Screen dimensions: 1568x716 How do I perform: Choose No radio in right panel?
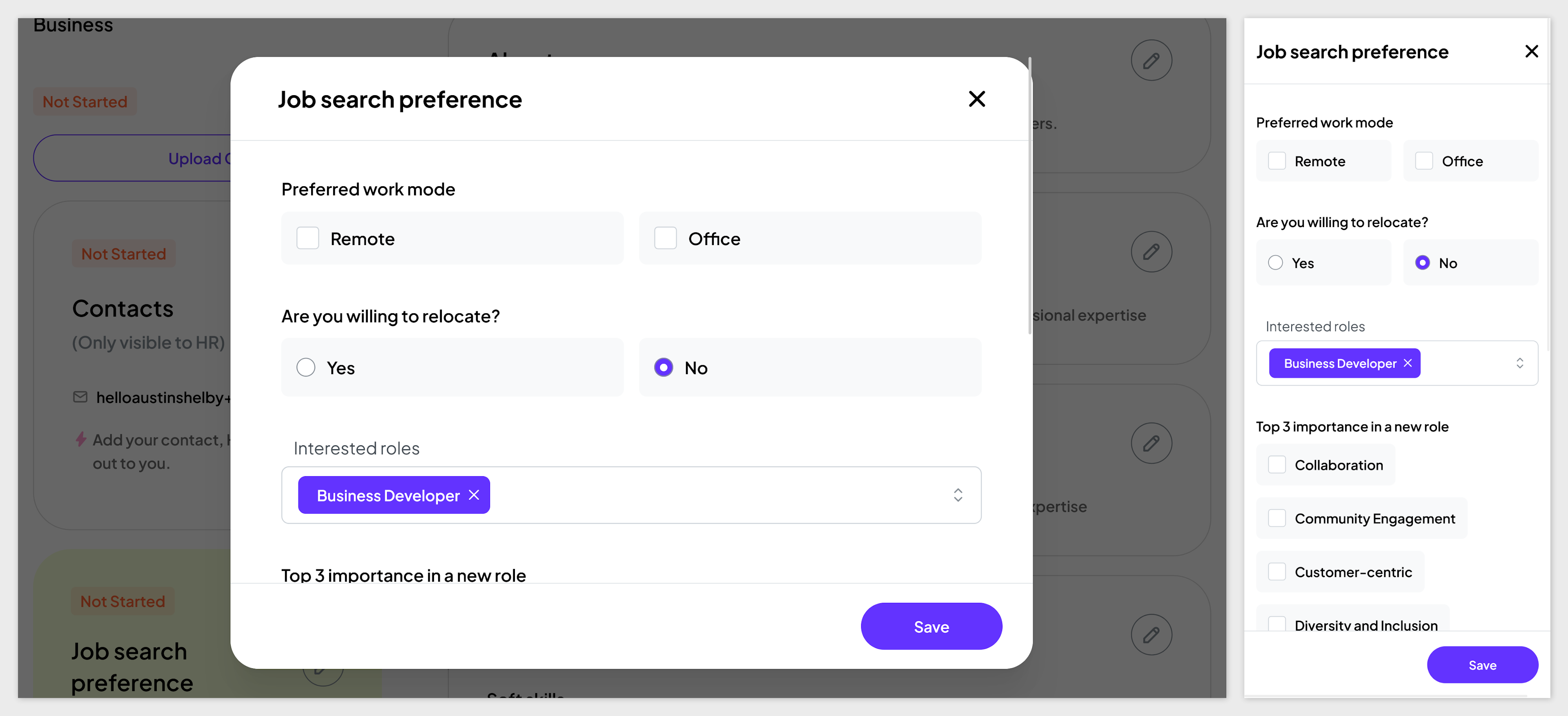click(1423, 262)
